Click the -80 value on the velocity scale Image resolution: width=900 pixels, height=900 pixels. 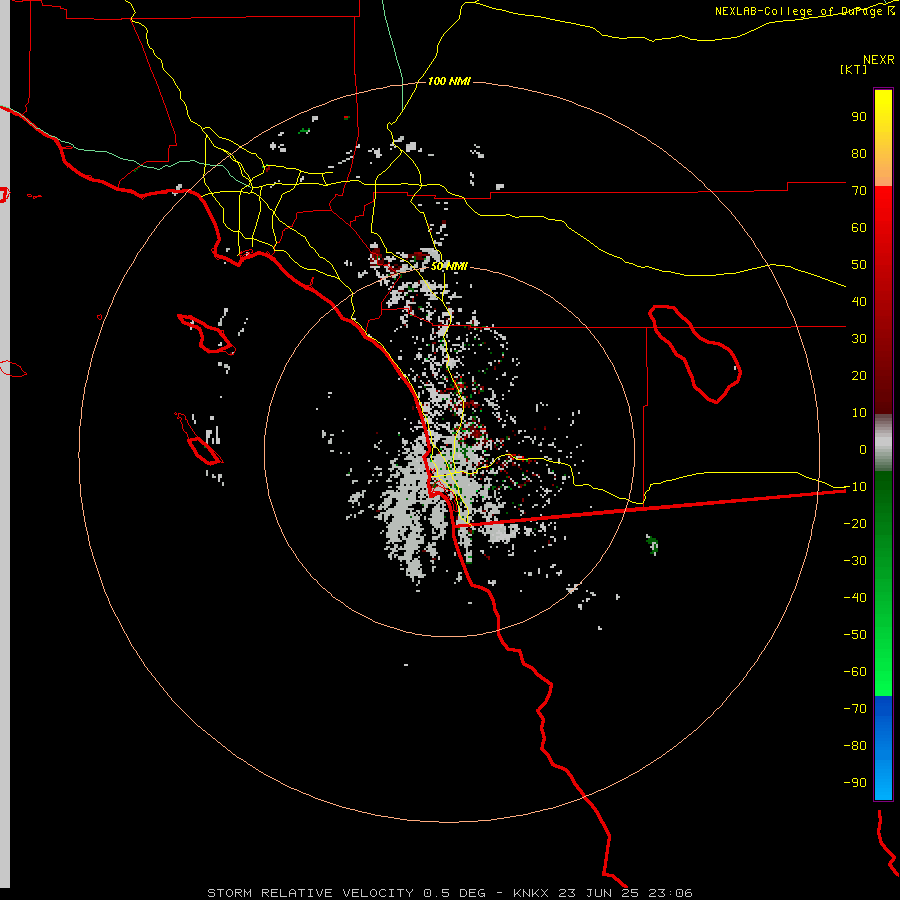pyautogui.click(x=855, y=746)
